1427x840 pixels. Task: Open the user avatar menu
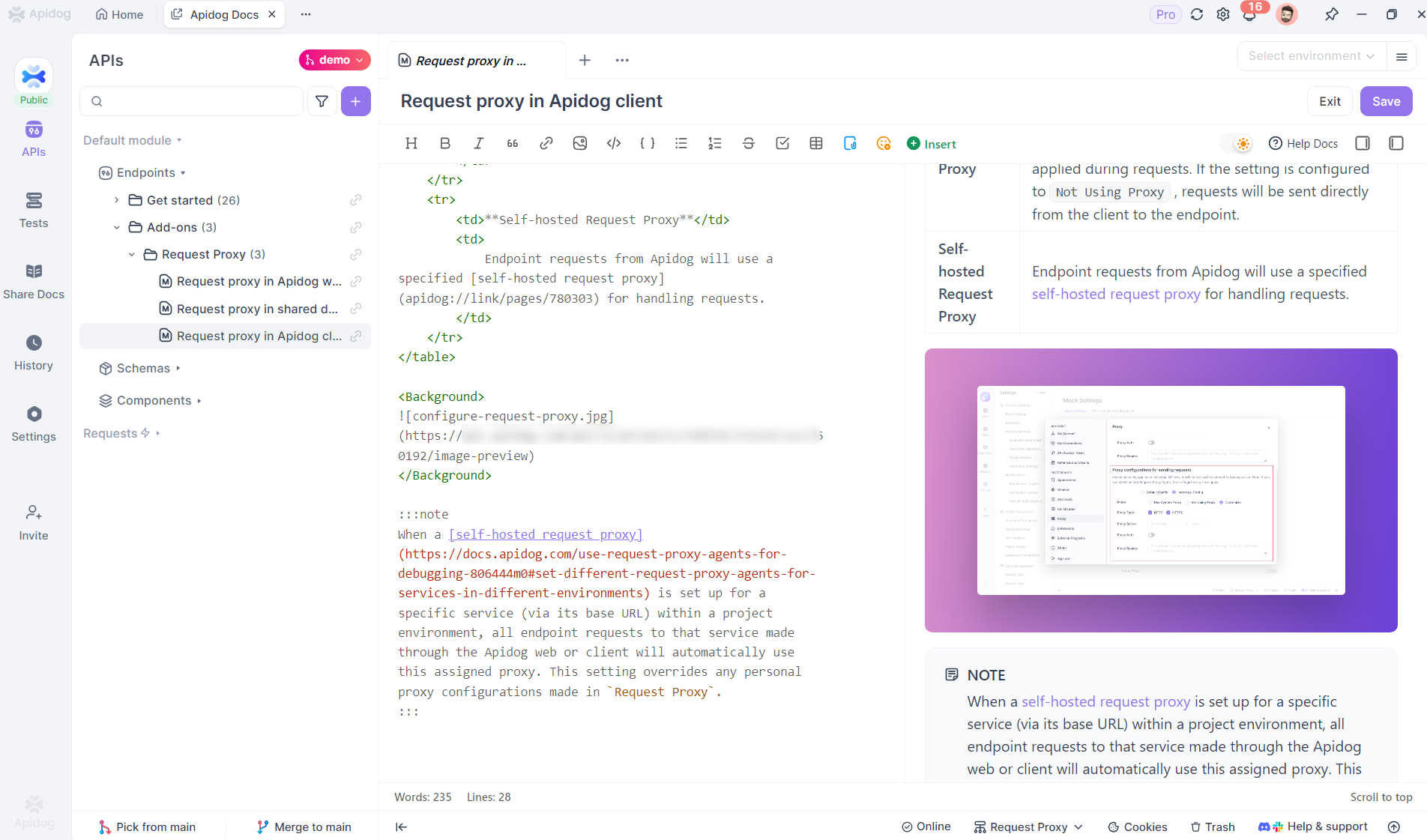tap(1287, 14)
